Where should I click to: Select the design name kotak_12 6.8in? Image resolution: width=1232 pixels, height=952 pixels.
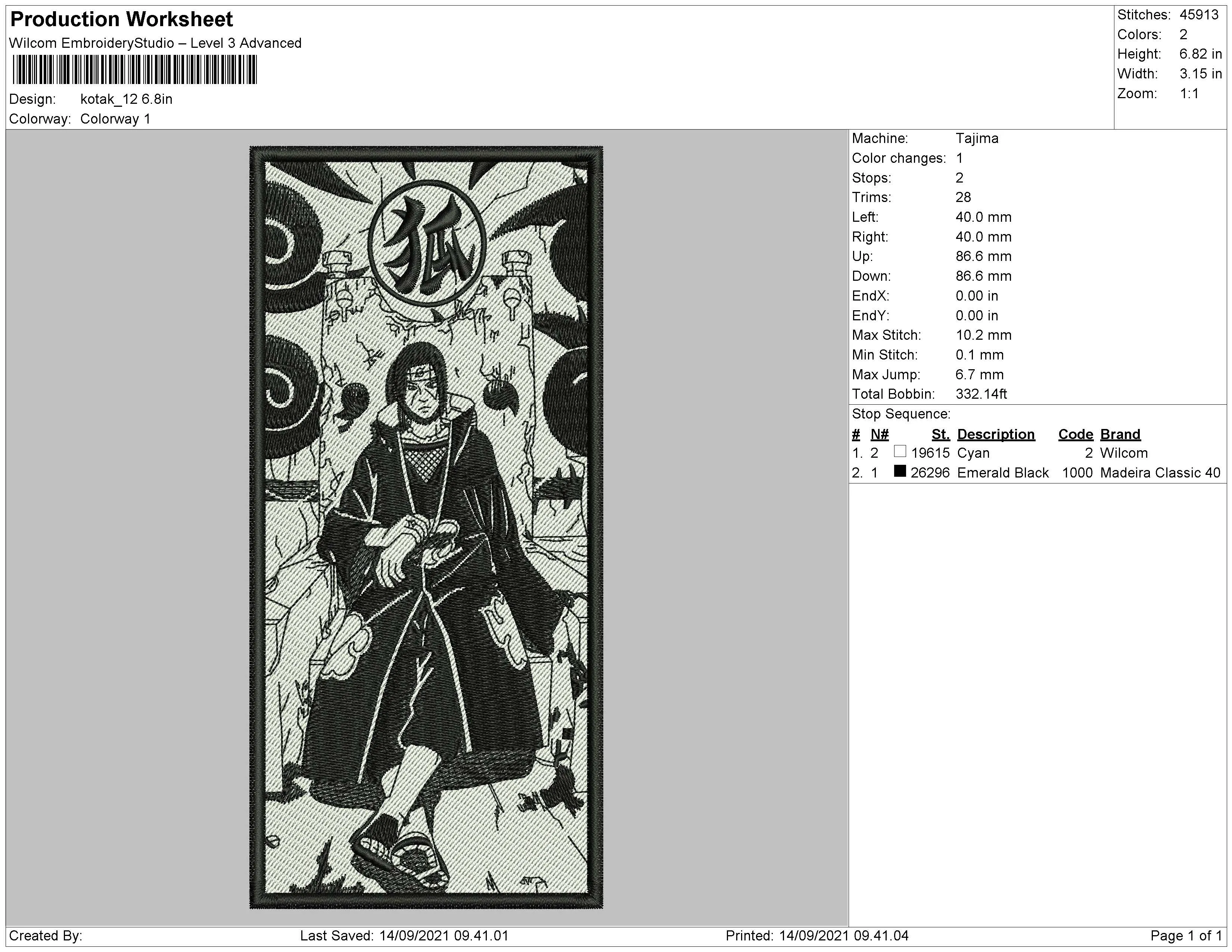coord(126,99)
